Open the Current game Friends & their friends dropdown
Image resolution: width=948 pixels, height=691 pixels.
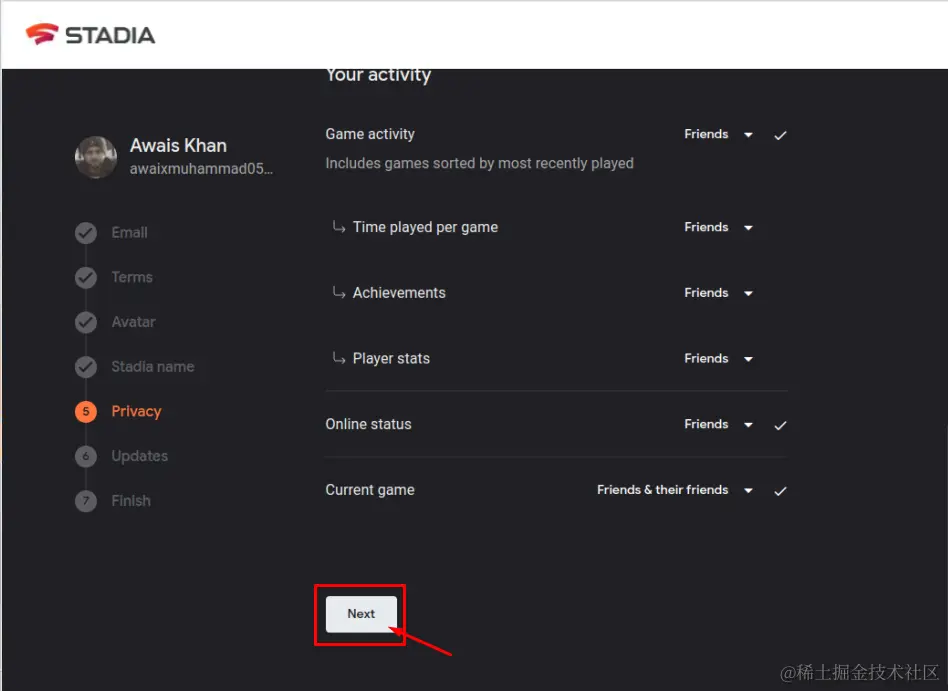[x=675, y=490]
